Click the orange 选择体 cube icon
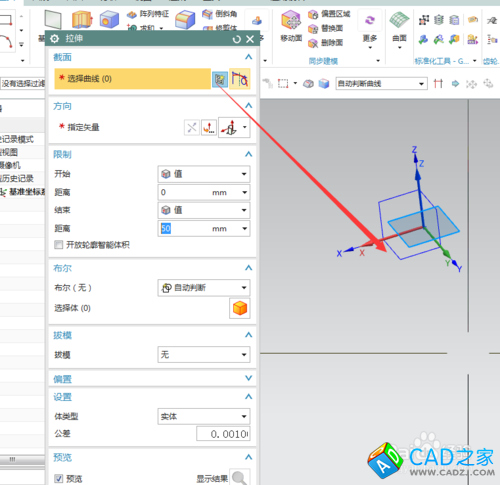500x485 pixels. pyautogui.click(x=240, y=308)
